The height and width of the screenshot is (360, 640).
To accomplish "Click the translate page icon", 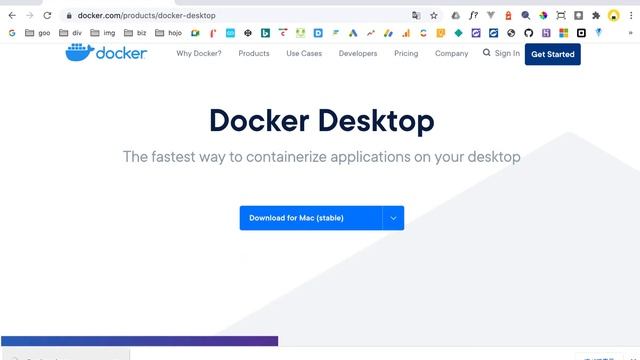I will click(x=416, y=16).
